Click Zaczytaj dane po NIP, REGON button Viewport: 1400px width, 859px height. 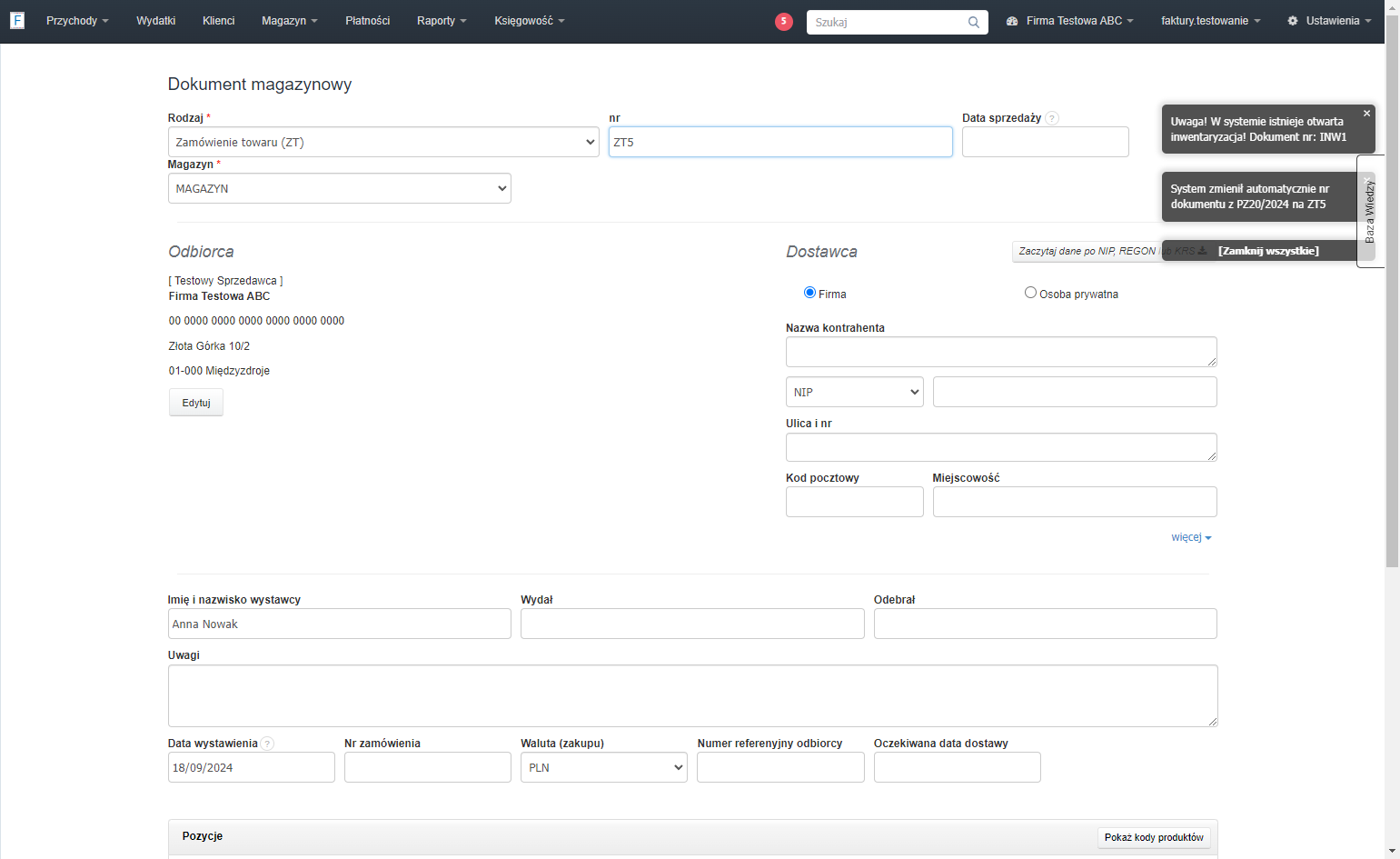pyautogui.click(x=1087, y=252)
